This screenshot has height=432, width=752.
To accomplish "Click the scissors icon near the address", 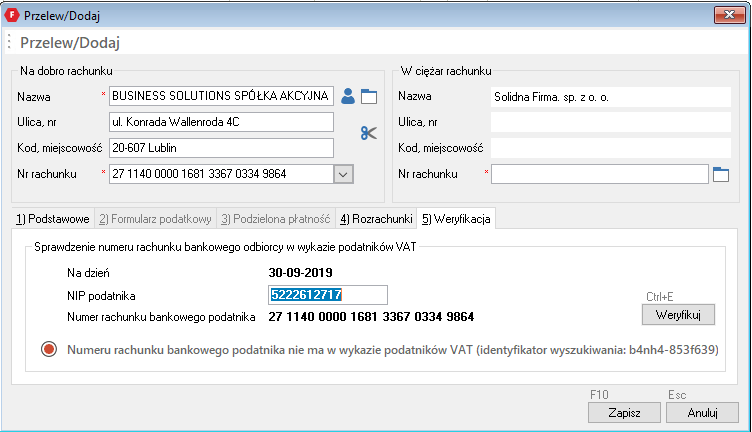I will point(369,133).
